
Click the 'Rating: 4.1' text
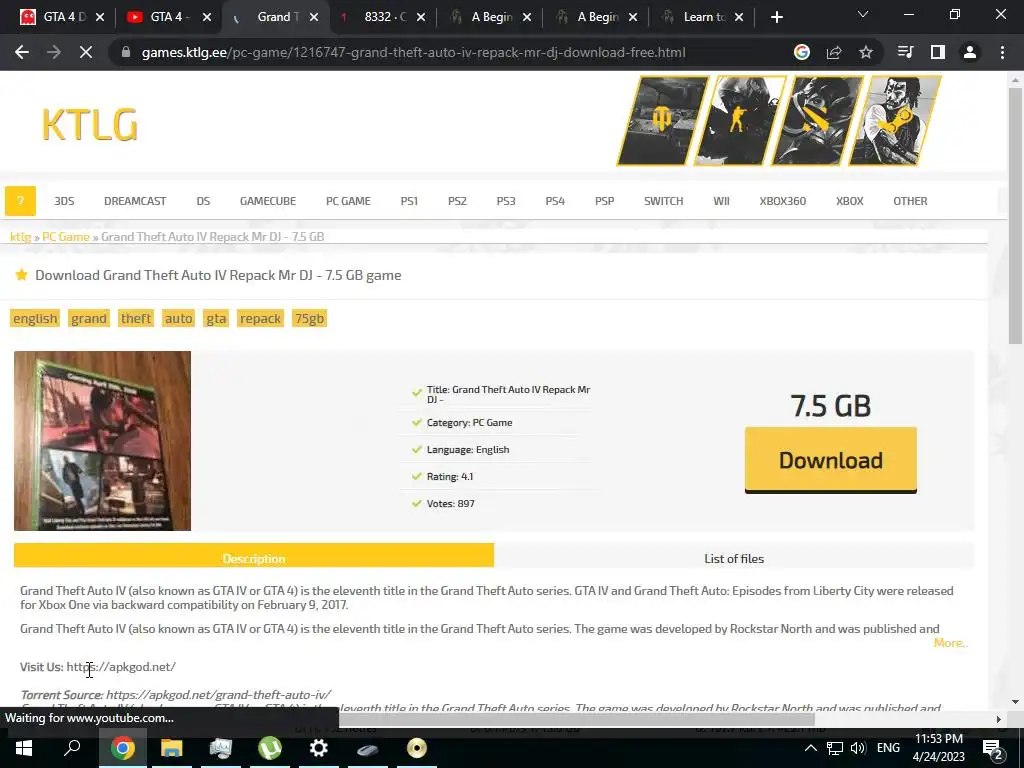point(450,477)
